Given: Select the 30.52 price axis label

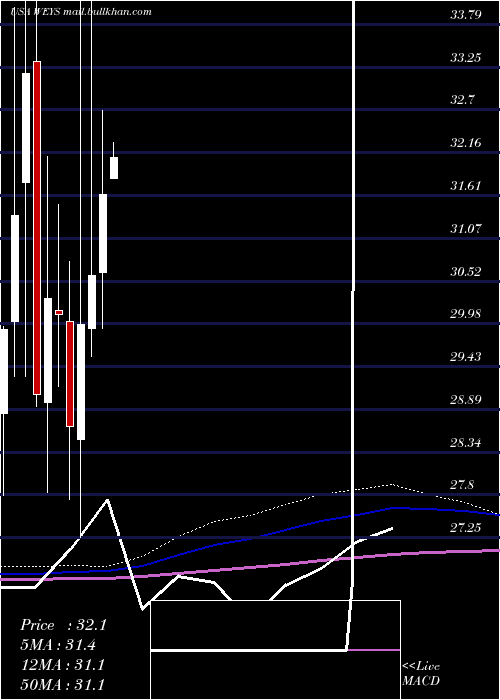Looking at the screenshot, I should 466,271.
